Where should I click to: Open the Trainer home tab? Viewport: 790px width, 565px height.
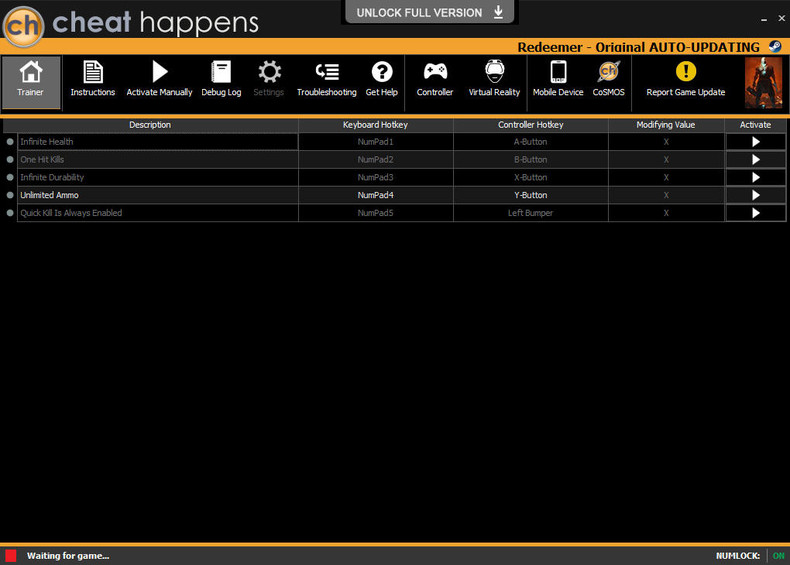tap(31, 83)
